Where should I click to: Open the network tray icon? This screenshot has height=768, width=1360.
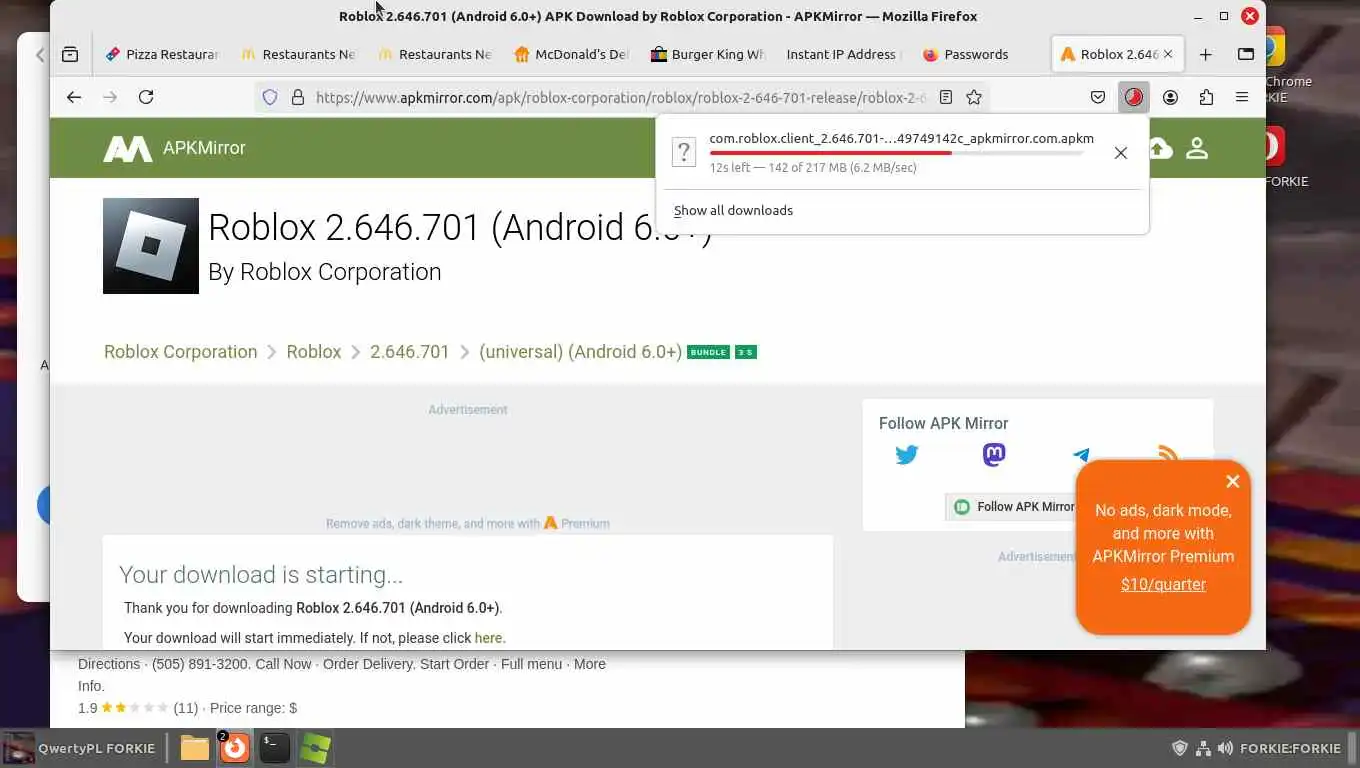[x=1203, y=748]
